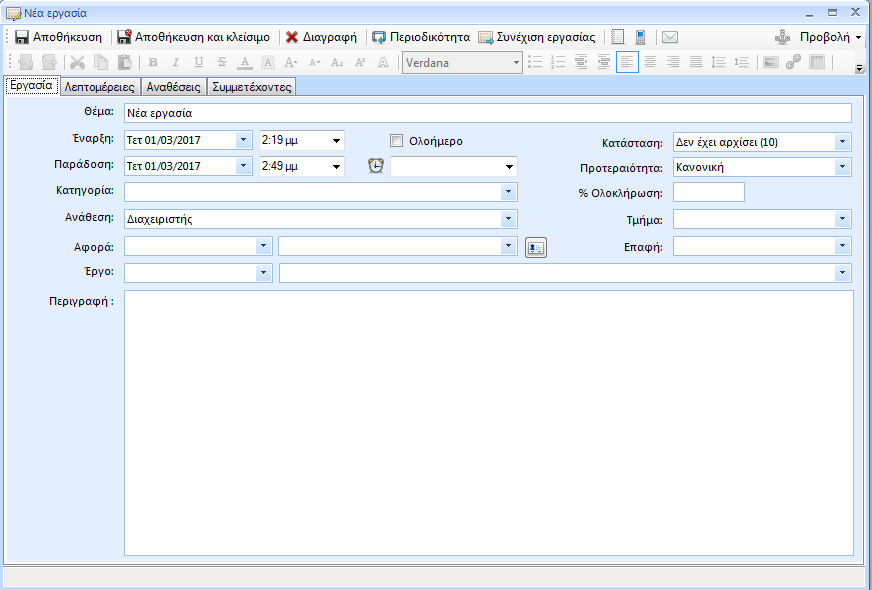Click the Αποθήκευση save icon

click(22, 37)
